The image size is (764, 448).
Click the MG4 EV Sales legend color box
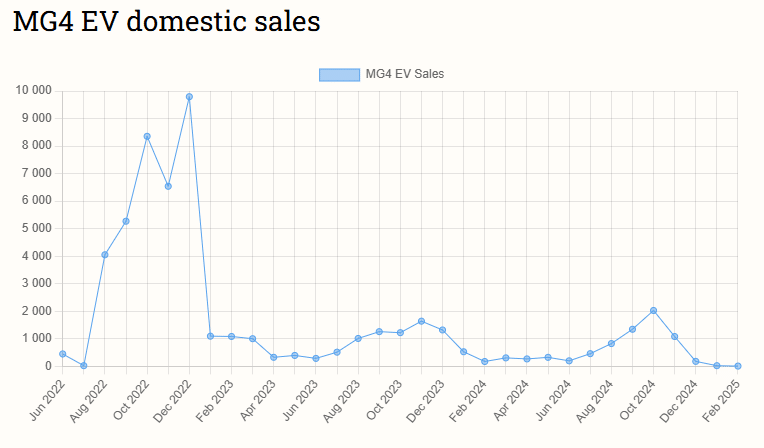[338, 74]
